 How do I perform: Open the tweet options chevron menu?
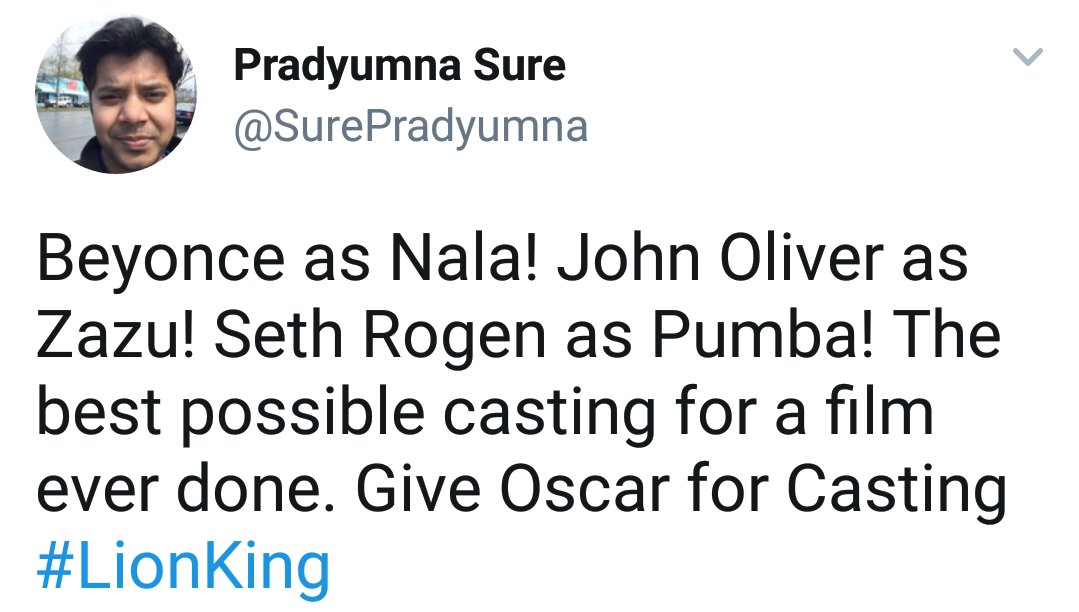1027,56
